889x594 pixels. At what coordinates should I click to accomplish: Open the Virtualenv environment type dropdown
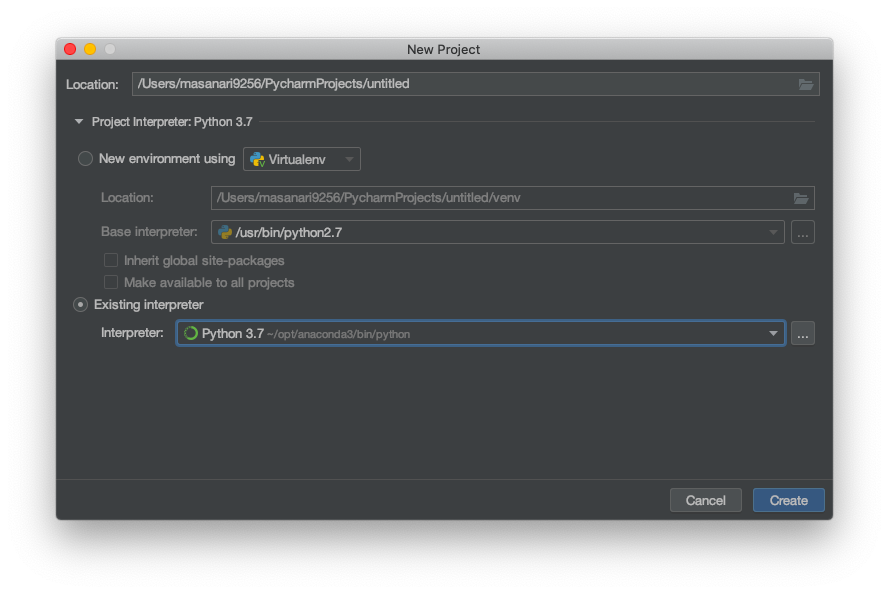point(302,159)
